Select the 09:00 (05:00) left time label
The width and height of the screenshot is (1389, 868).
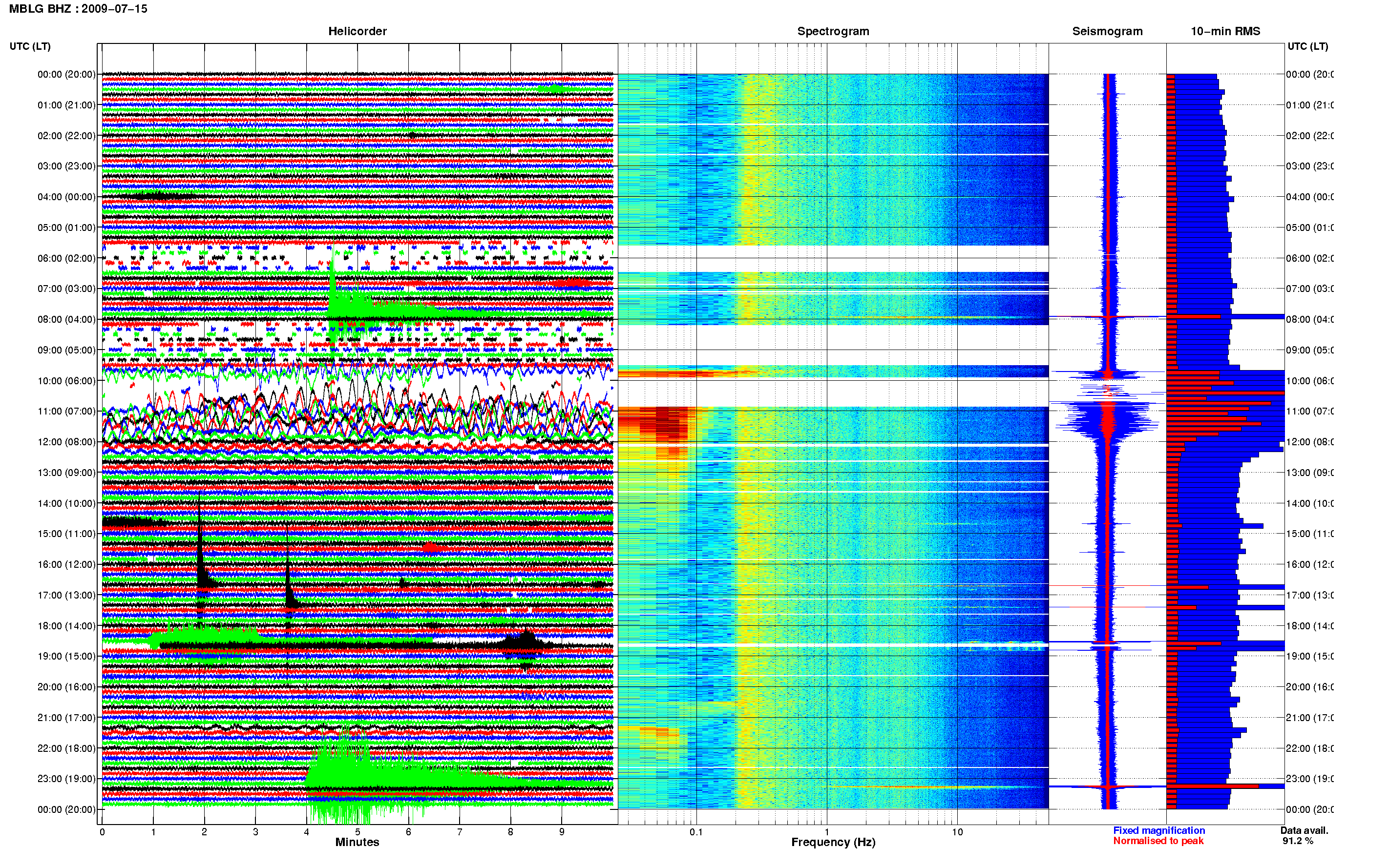point(66,350)
